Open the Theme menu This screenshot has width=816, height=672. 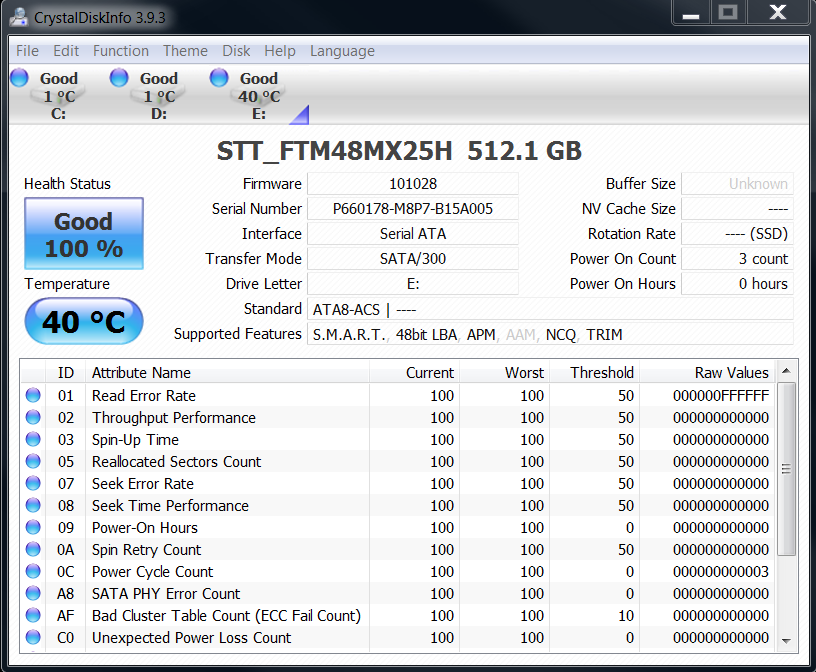(185, 51)
